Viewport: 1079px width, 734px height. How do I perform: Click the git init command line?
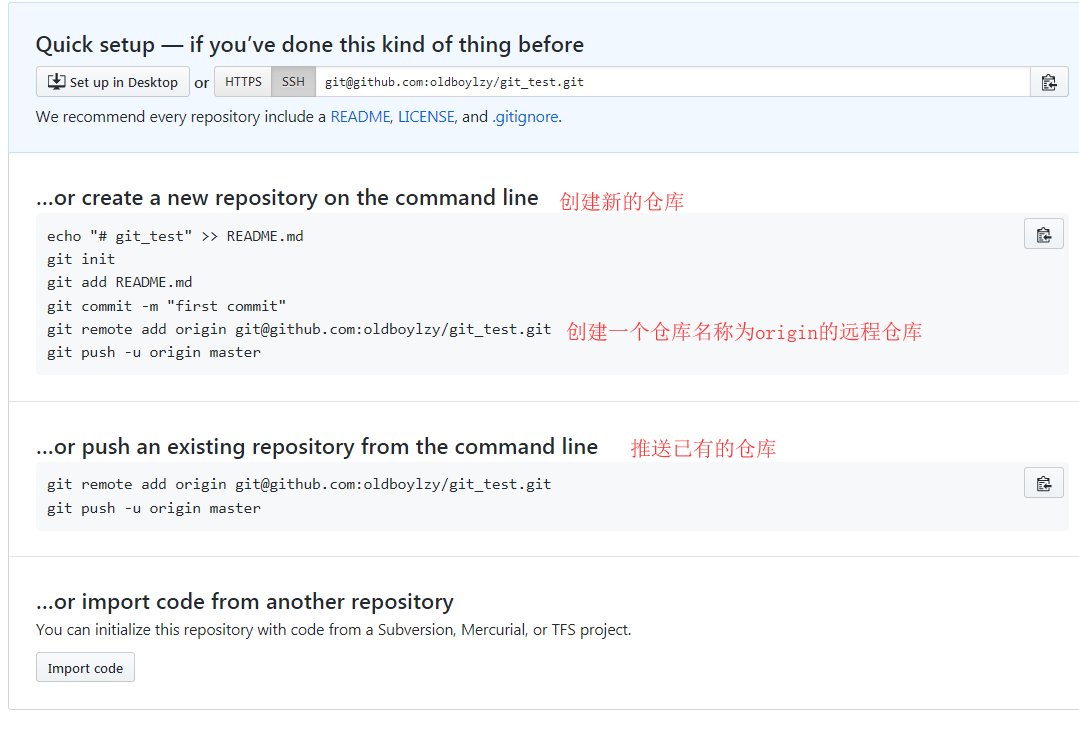pos(81,259)
